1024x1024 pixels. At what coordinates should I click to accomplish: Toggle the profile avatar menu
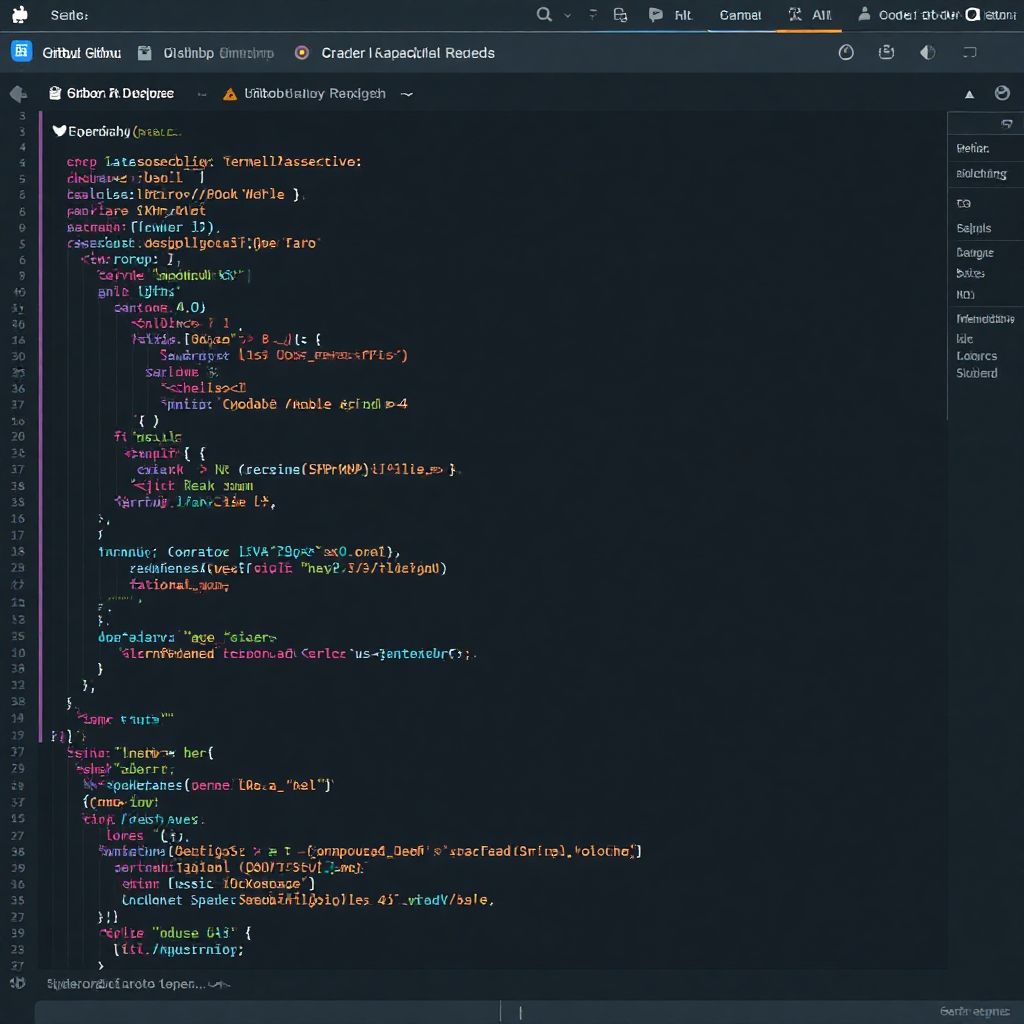point(1002,93)
